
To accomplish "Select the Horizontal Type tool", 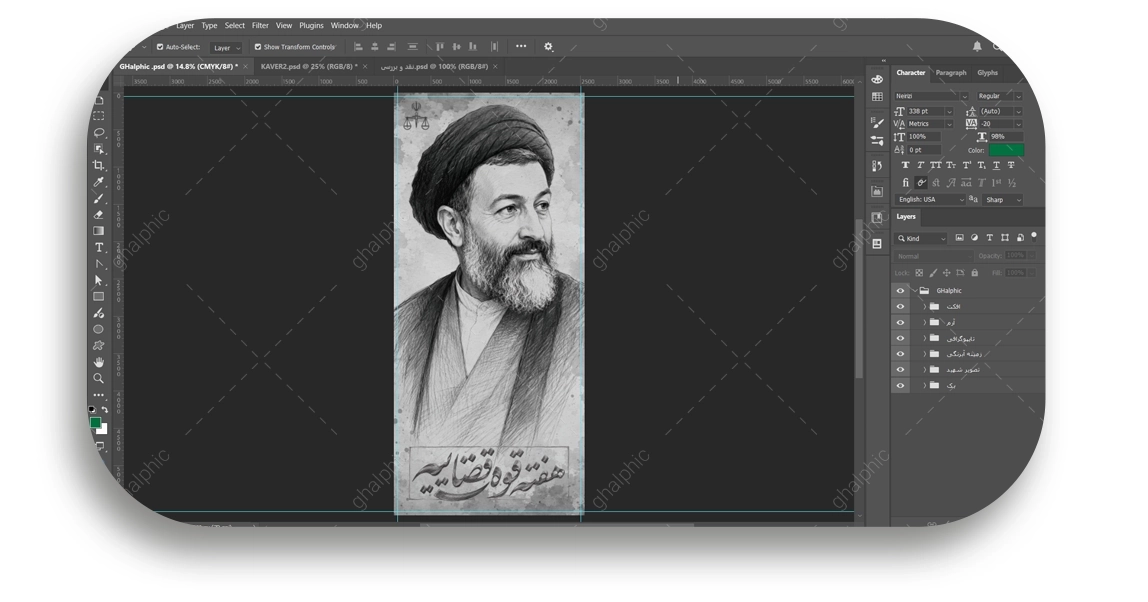I will (x=99, y=248).
